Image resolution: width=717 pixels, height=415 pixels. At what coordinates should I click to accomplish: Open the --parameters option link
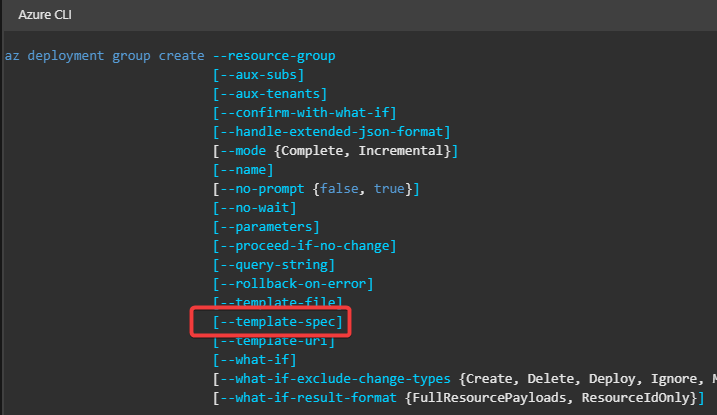click(266, 227)
